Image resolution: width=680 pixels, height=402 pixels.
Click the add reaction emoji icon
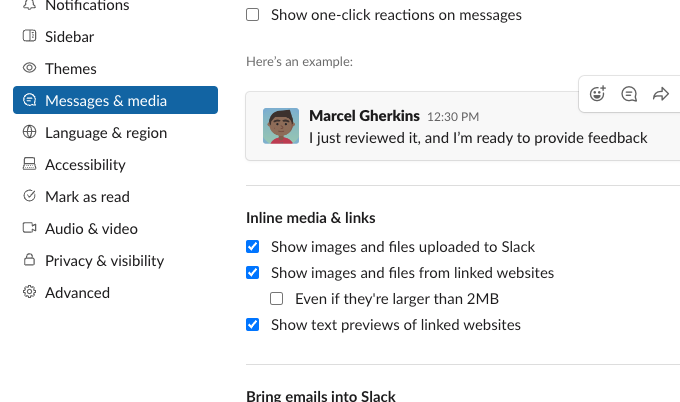pyautogui.click(x=598, y=94)
